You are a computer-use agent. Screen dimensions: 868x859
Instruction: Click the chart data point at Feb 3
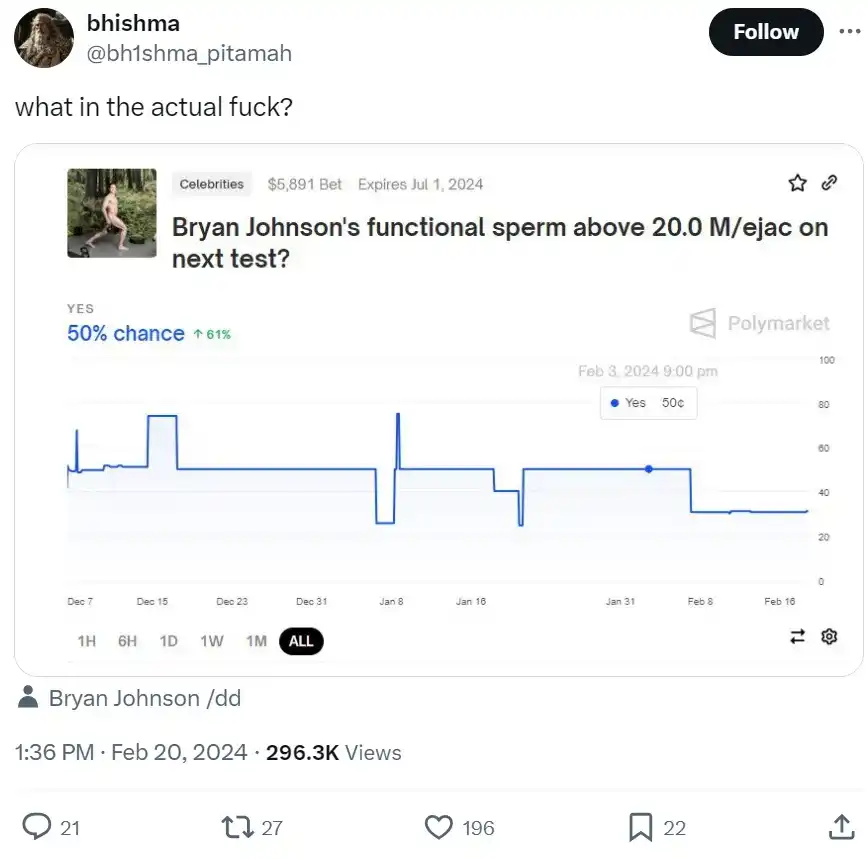pyautogui.click(x=649, y=468)
